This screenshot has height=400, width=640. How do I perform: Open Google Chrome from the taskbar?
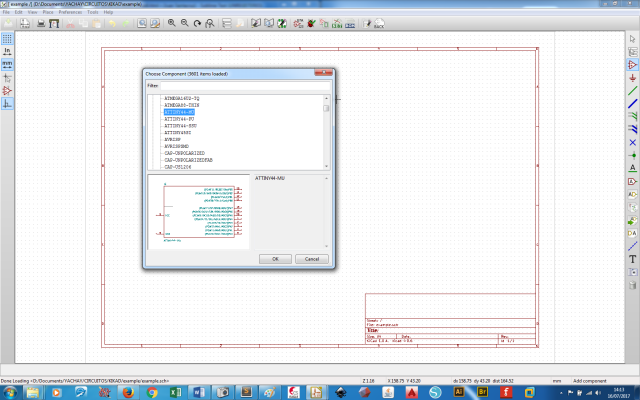(x=152, y=393)
